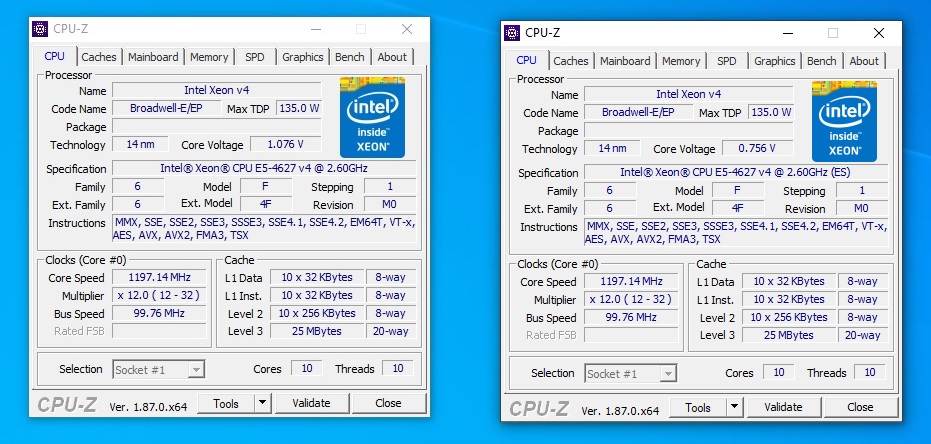The width and height of the screenshot is (931, 444).
Task: Click Max TDP 135.0 W in left window
Action: pos(299,108)
